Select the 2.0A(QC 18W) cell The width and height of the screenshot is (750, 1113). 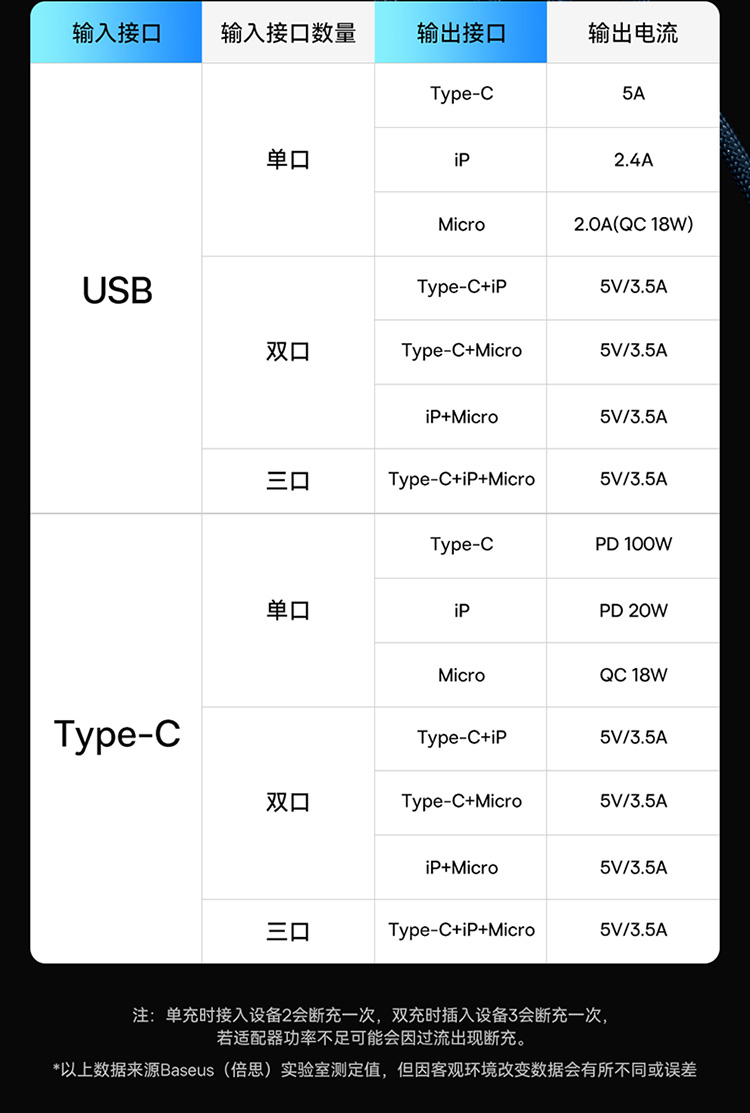(633, 224)
